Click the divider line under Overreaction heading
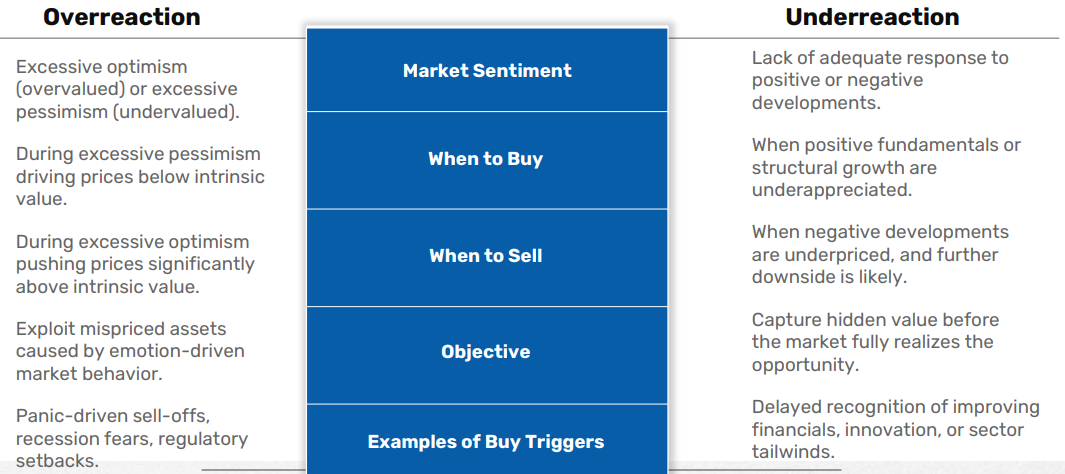1065x474 pixels. 150,38
